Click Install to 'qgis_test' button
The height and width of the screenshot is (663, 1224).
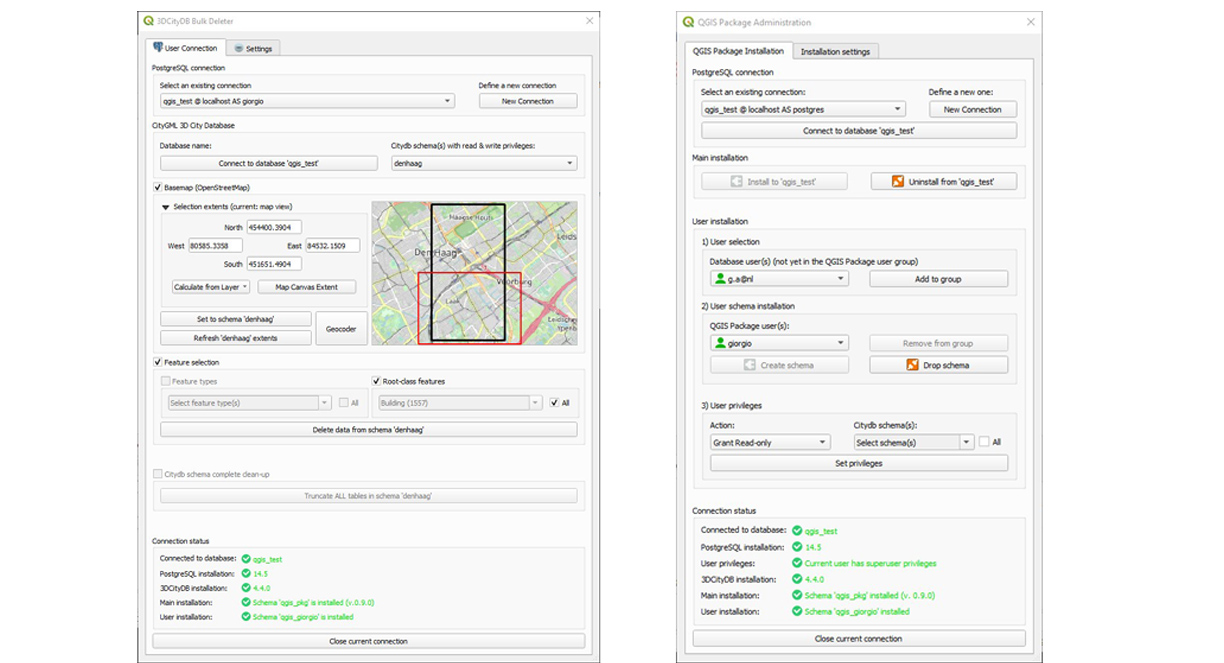click(x=775, y=182)
